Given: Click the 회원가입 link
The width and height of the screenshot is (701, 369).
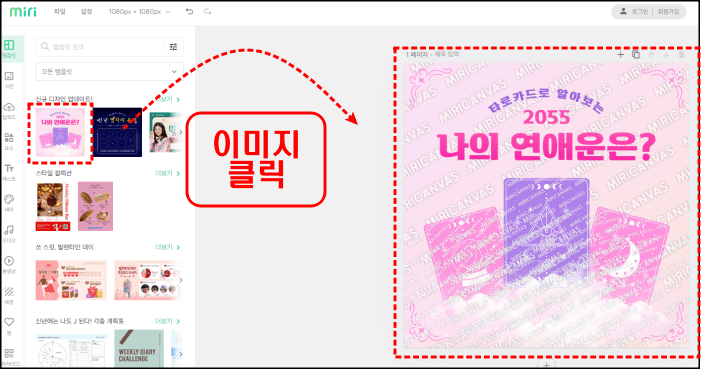Looking at the screenshot, I should (668, 12).
